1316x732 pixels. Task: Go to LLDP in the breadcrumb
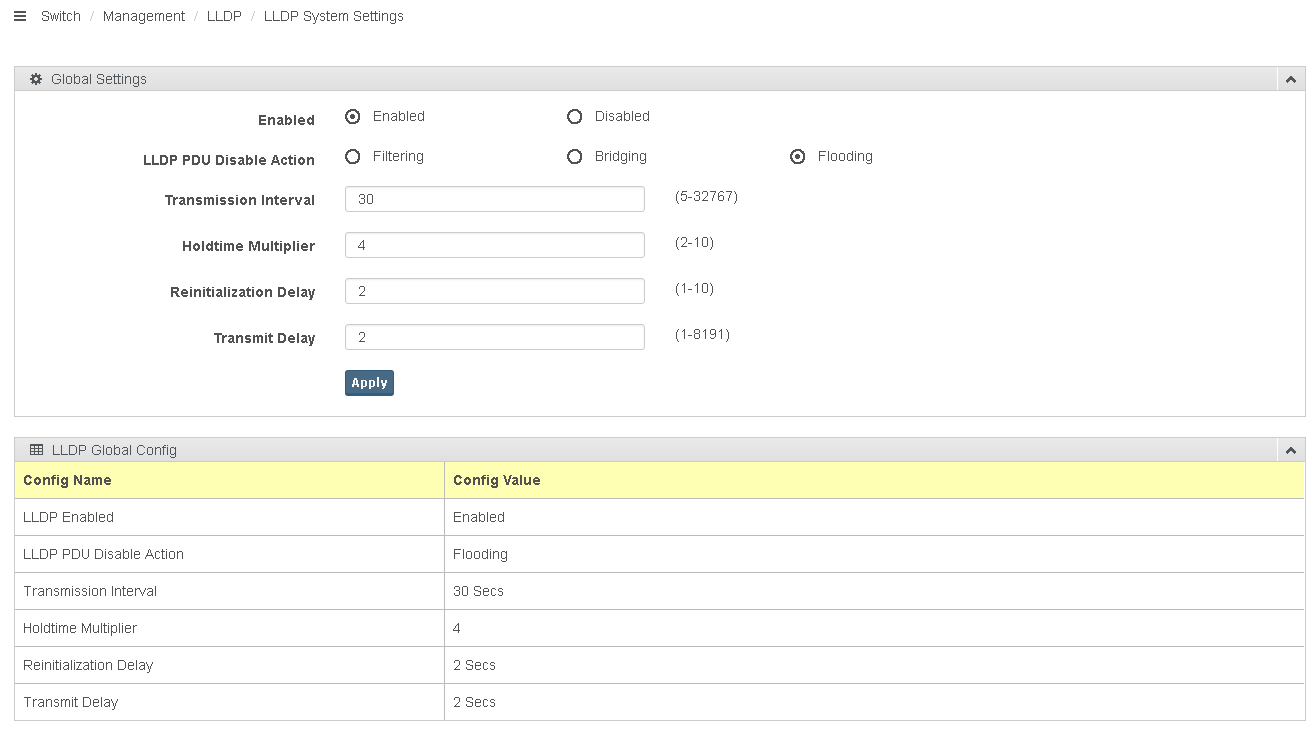point(224,16)
